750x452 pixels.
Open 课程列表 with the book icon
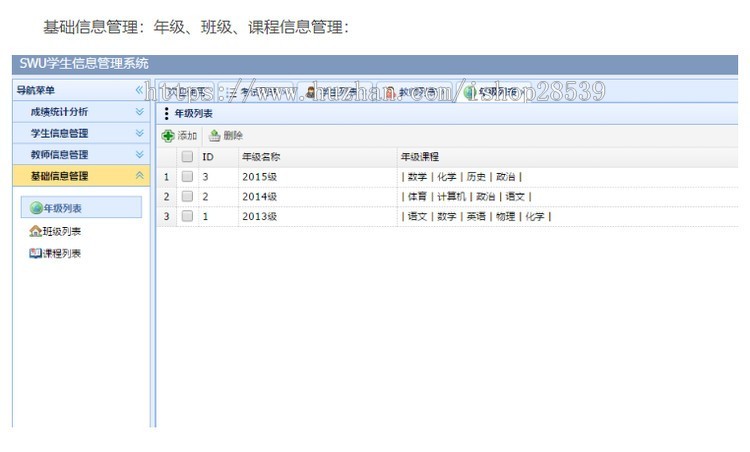click(x=55, y=254)
